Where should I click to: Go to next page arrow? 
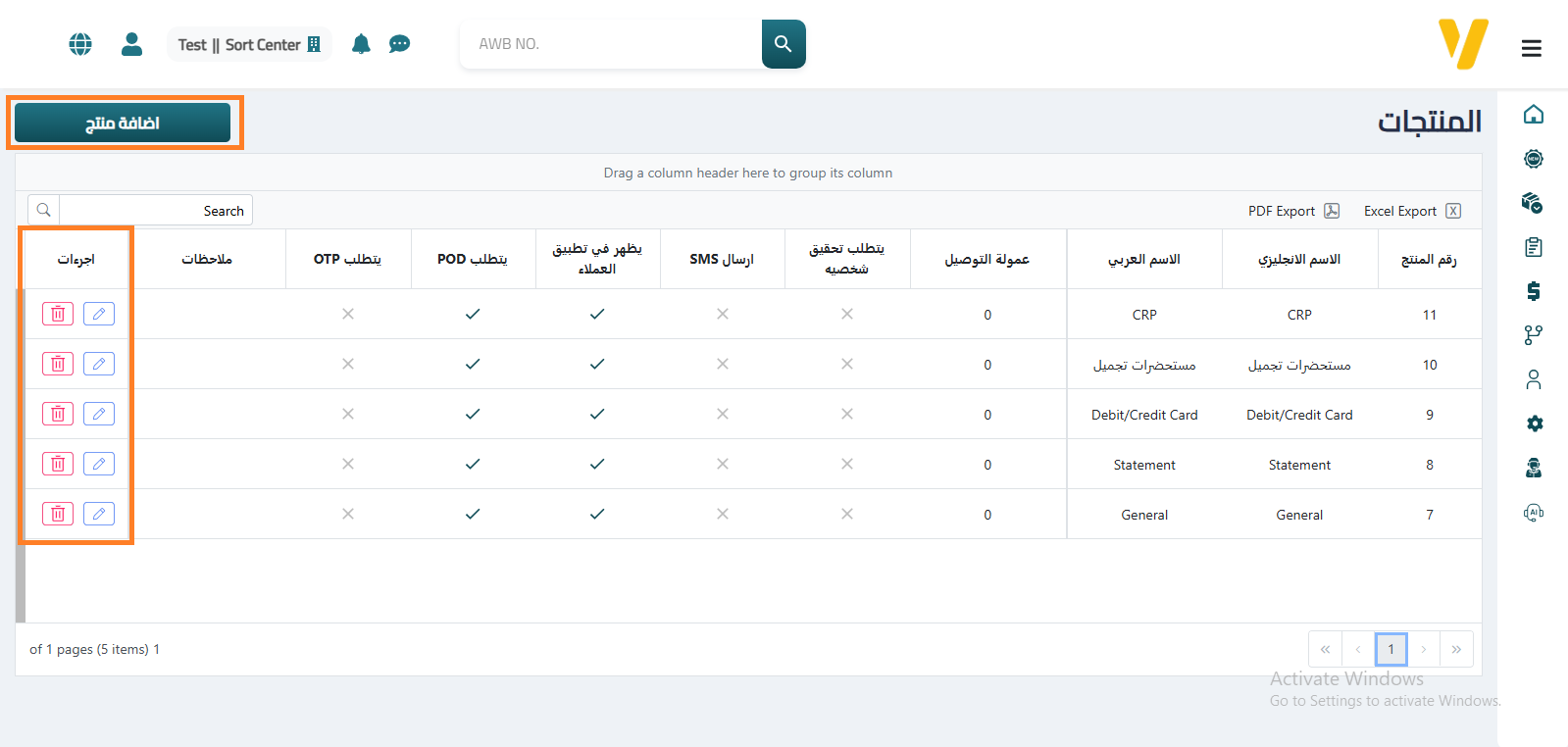tap(1424, 649)
